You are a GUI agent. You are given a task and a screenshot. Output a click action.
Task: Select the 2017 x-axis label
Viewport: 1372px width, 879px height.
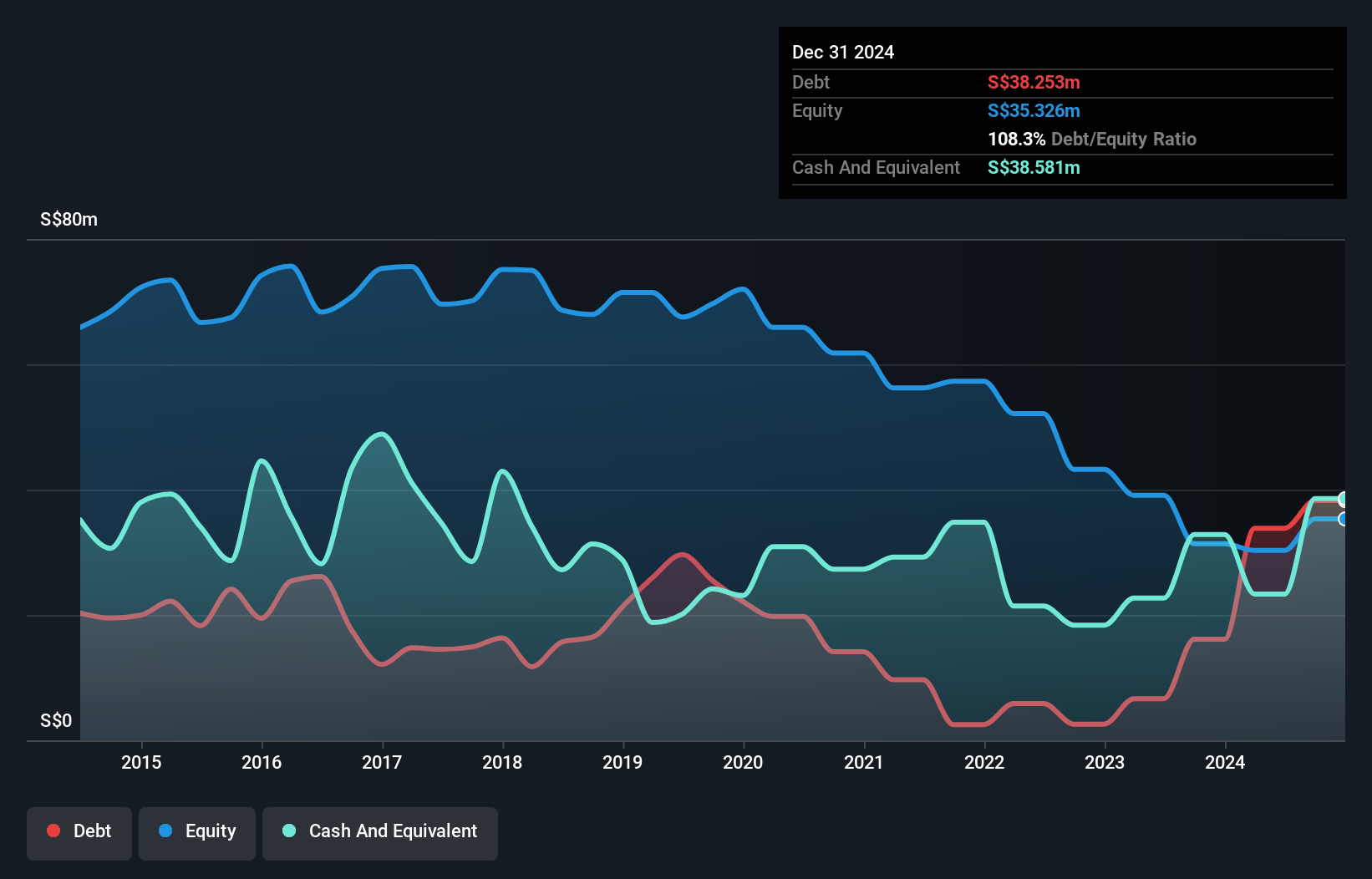pos(382,762)
